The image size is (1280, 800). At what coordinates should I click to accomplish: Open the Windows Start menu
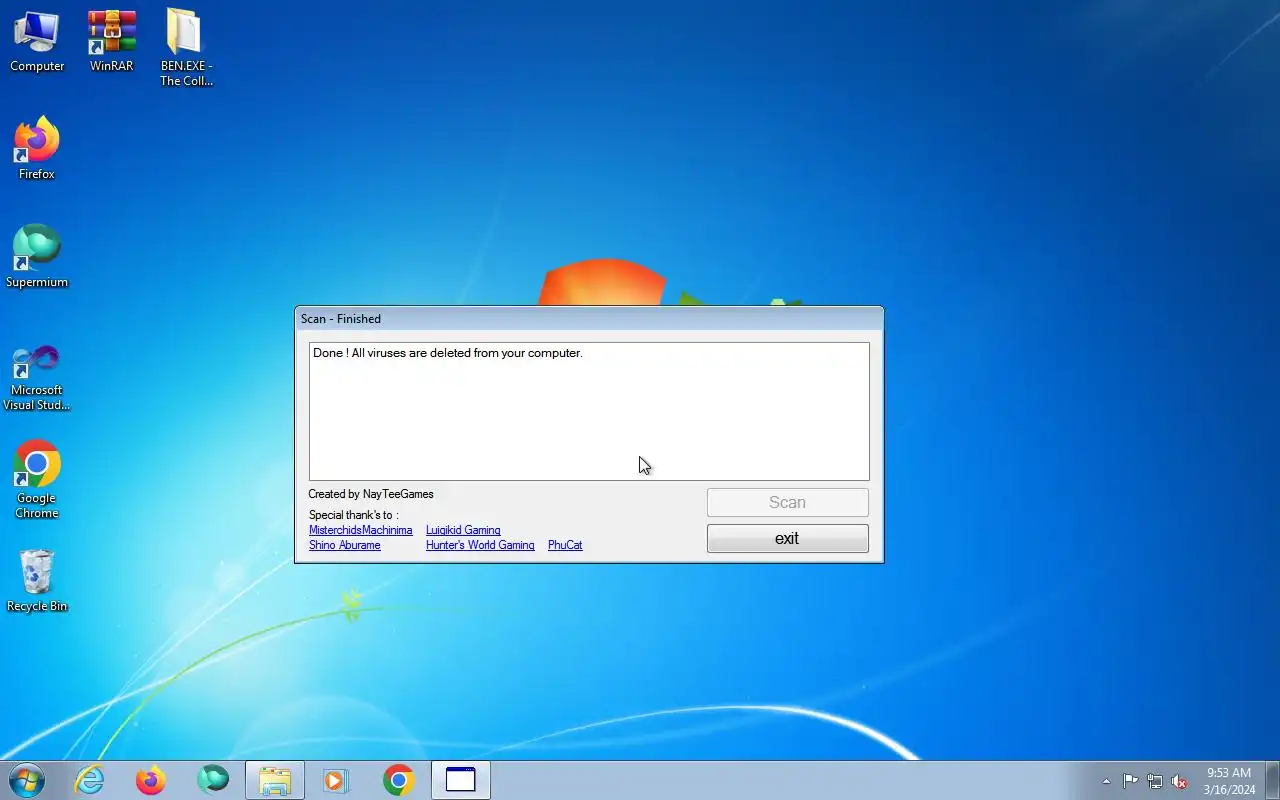27,780
